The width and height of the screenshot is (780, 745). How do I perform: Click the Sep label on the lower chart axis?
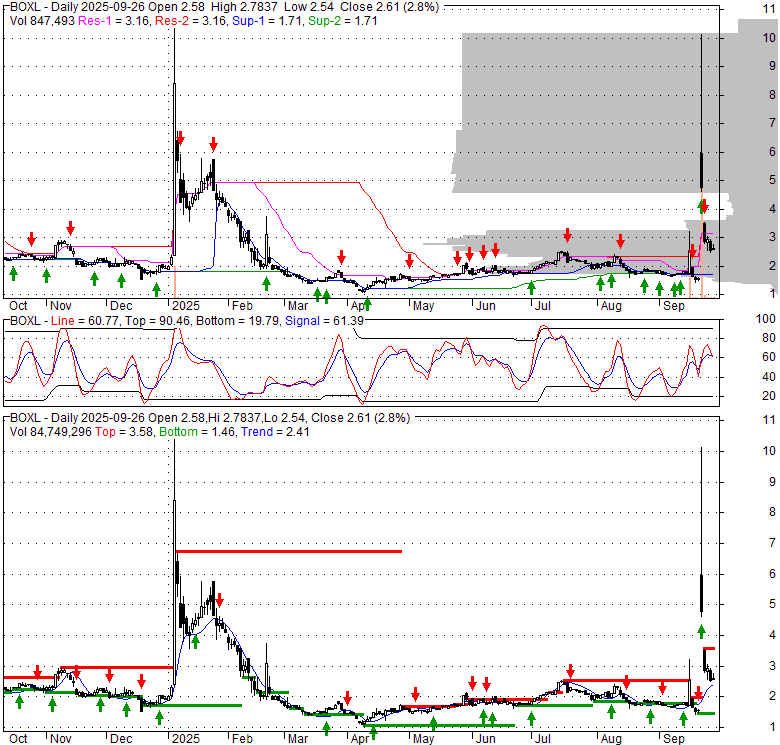(674, 739)
